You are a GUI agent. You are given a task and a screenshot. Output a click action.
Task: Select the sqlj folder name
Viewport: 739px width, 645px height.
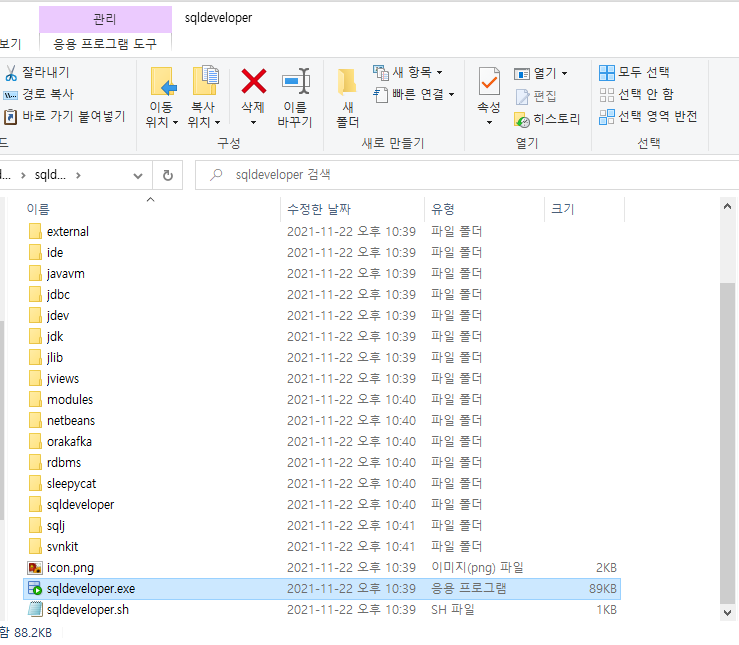56,526
